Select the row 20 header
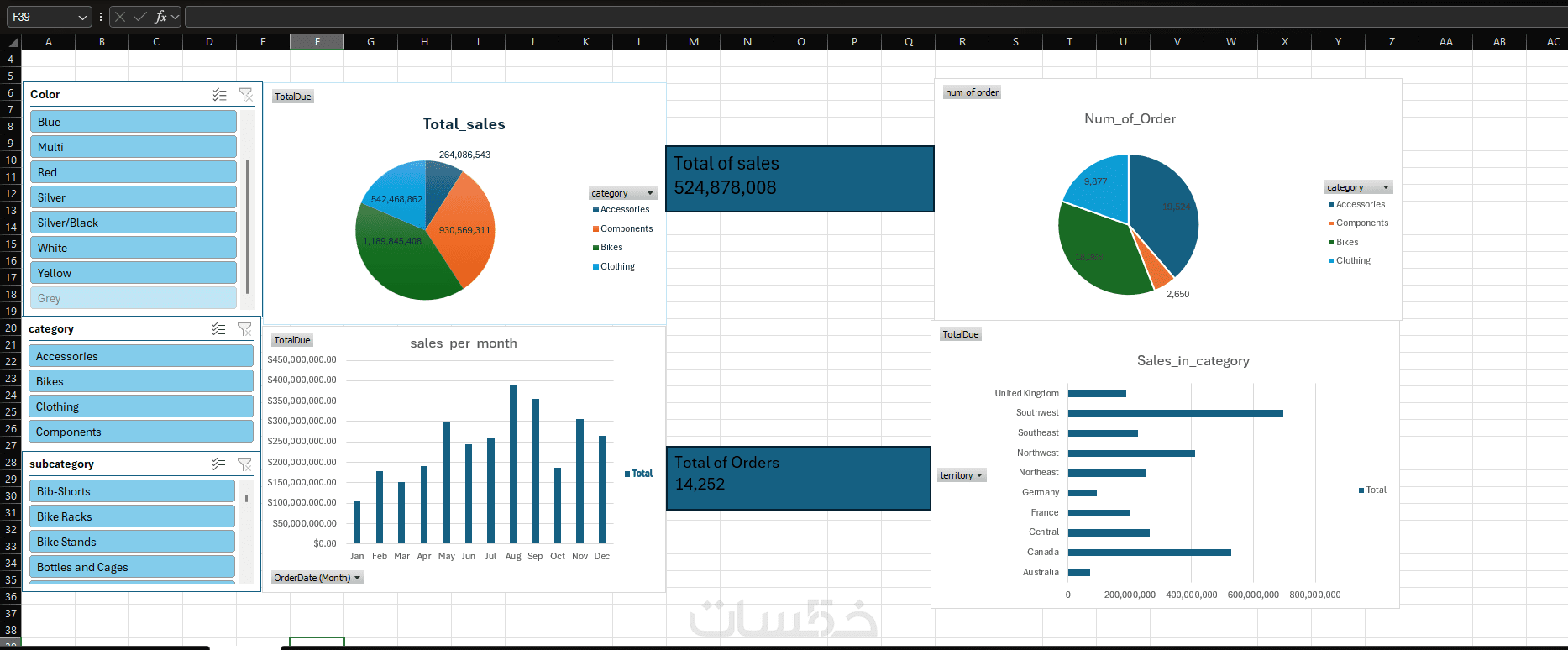The height and width of the screenshot is (650, 1568). coord(11,328)
